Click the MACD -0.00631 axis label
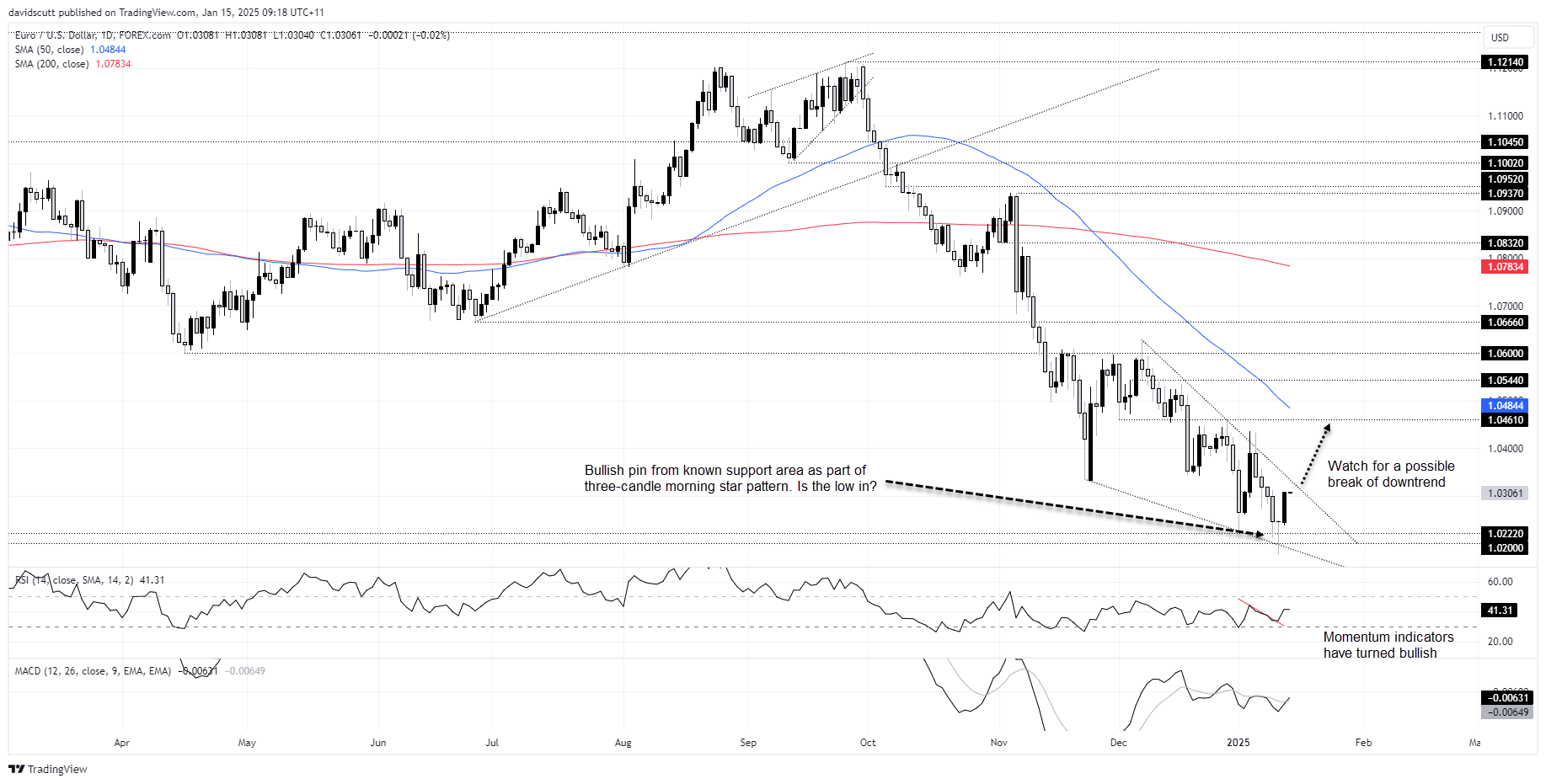Viewport: 1546px width, 784px height. coord(1506,698)
